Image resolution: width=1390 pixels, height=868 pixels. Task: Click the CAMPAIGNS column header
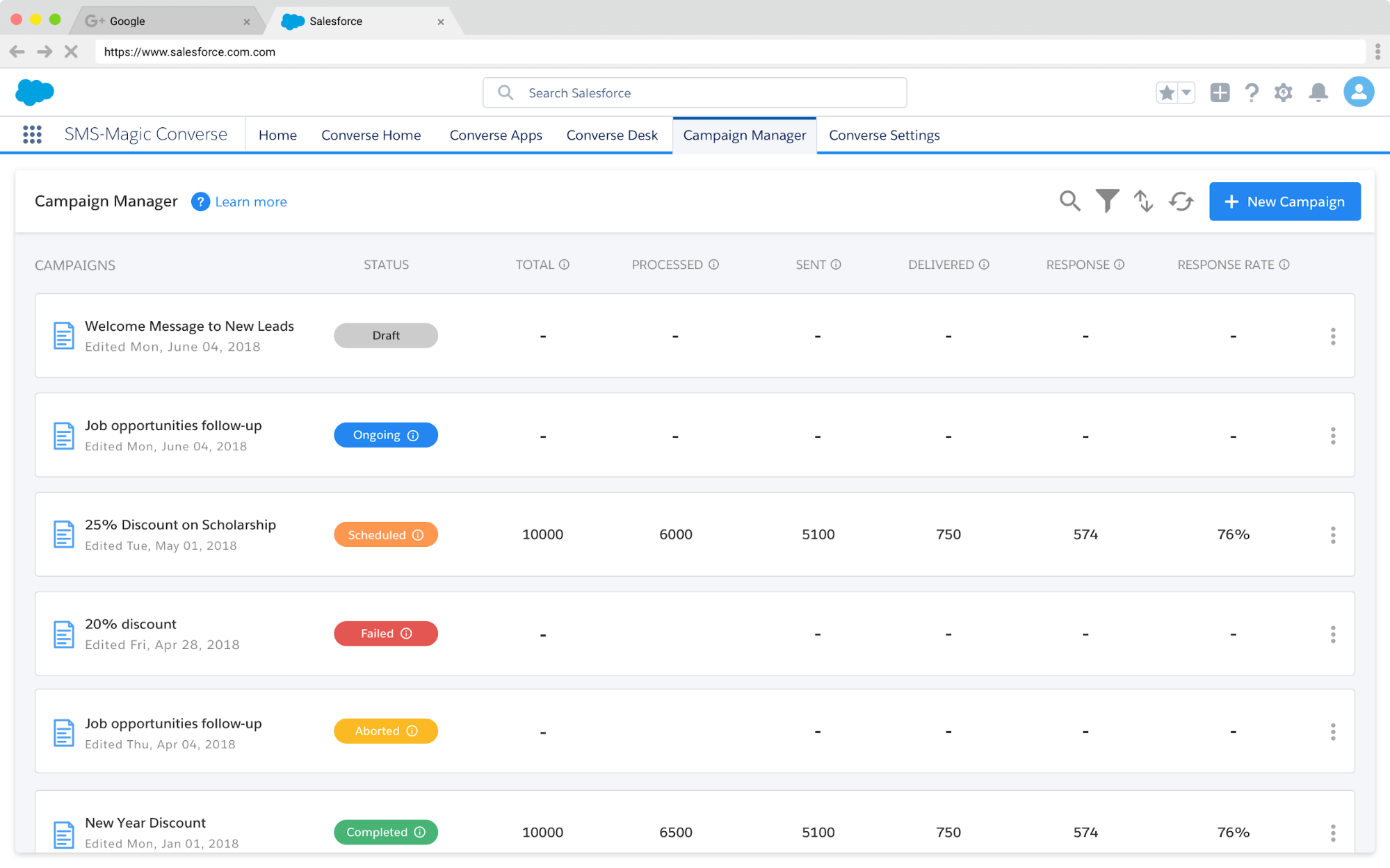coord(75,265)
